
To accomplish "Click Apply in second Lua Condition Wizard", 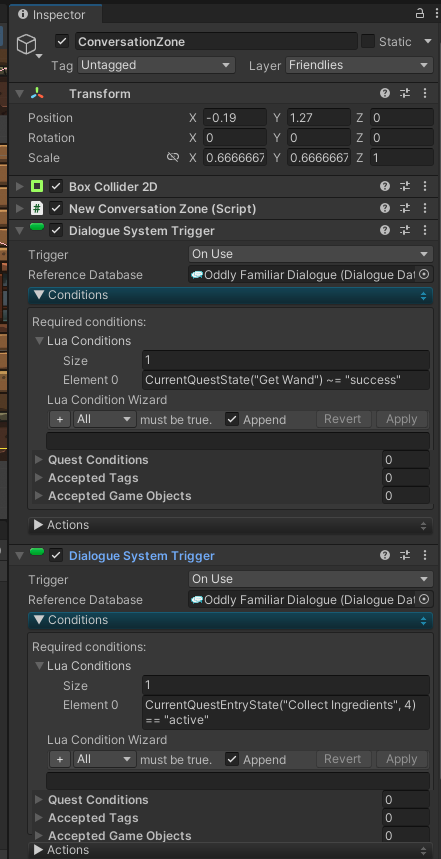I will coord(402,759).
